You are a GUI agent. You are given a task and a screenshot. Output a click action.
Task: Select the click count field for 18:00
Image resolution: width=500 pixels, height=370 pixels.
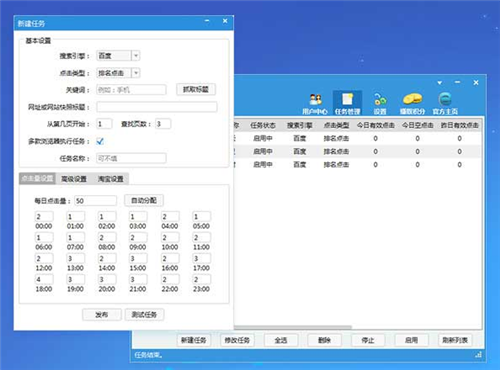tap(44, 279)
